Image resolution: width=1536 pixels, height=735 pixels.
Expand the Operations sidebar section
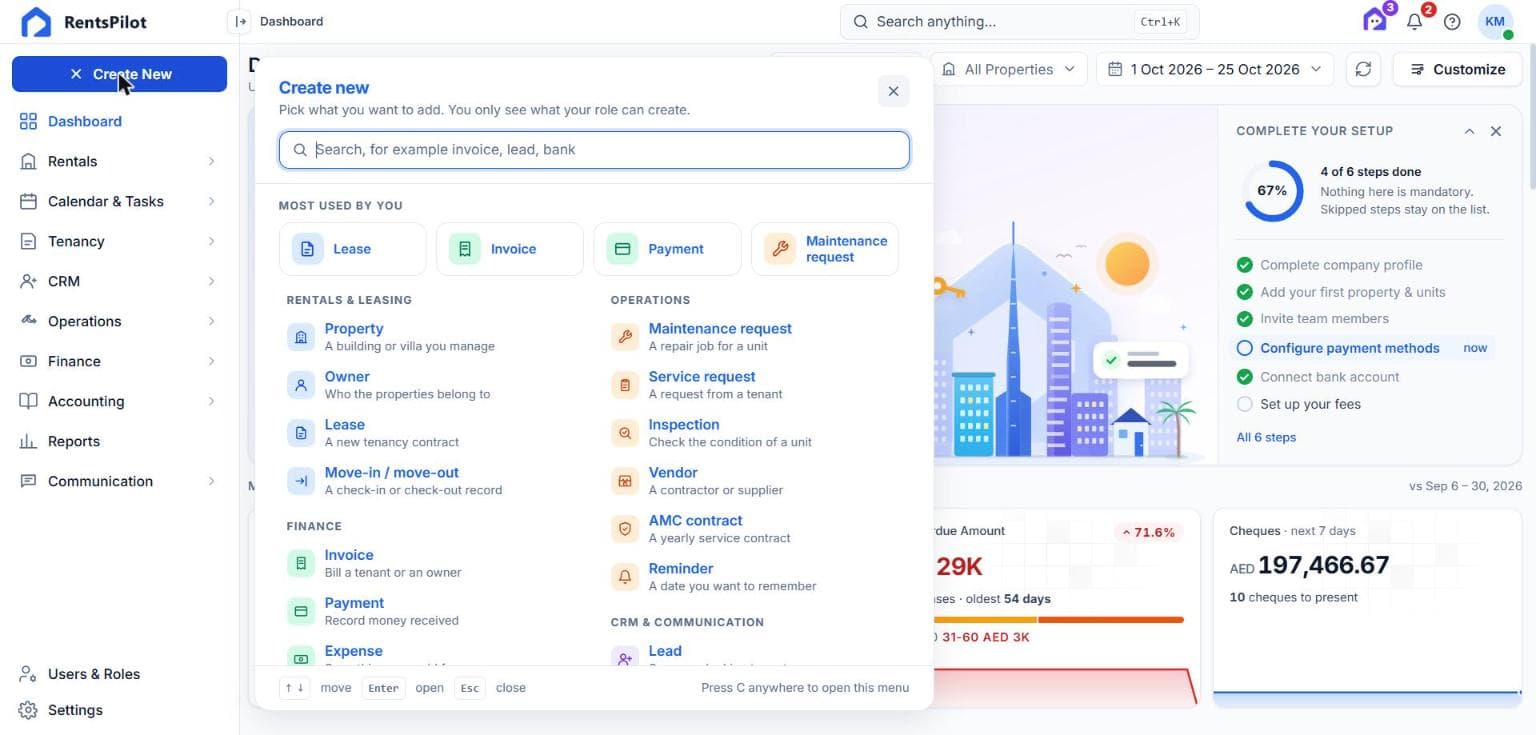click(119, 321)
